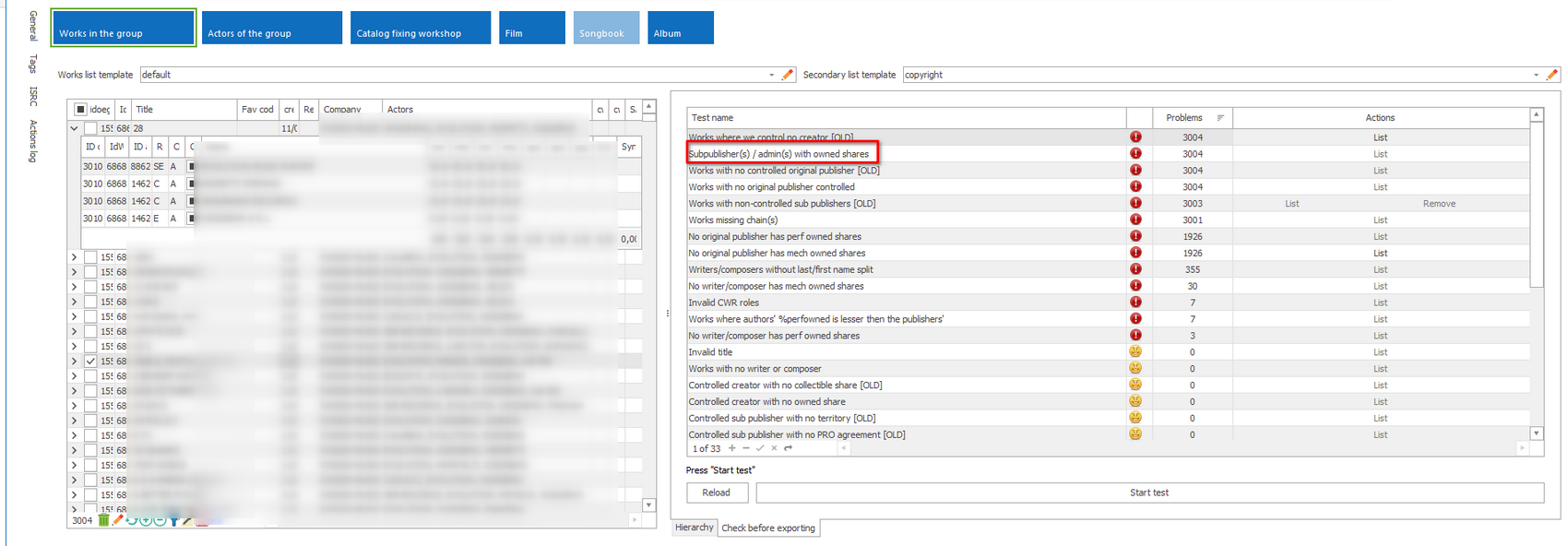
Task: Click the Reload button
Action: click(x=716, y=493)
